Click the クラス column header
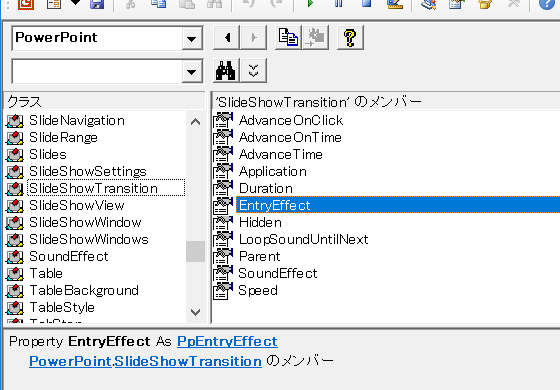 click(105, 102)
